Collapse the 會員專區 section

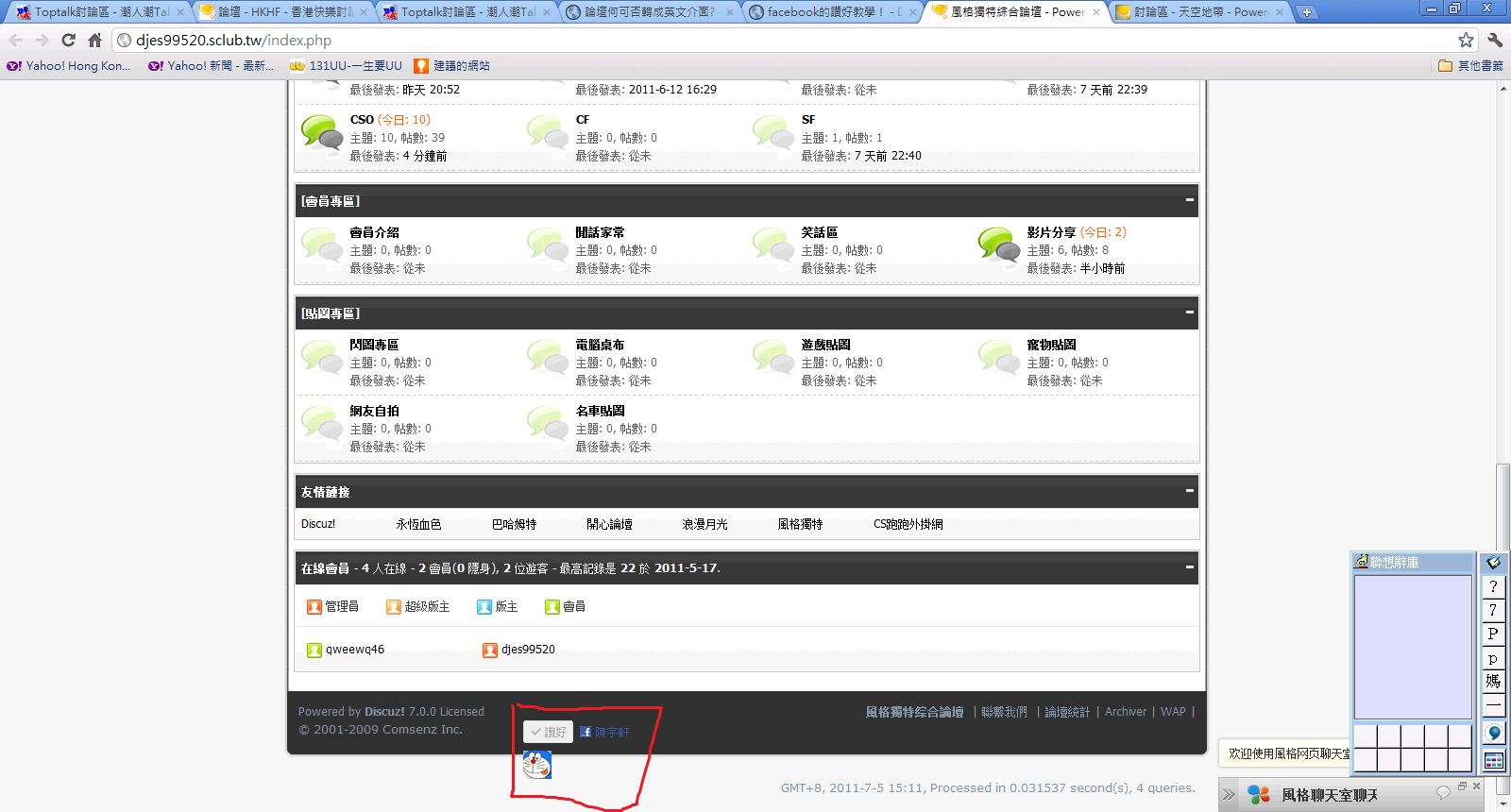[1189, 200]
